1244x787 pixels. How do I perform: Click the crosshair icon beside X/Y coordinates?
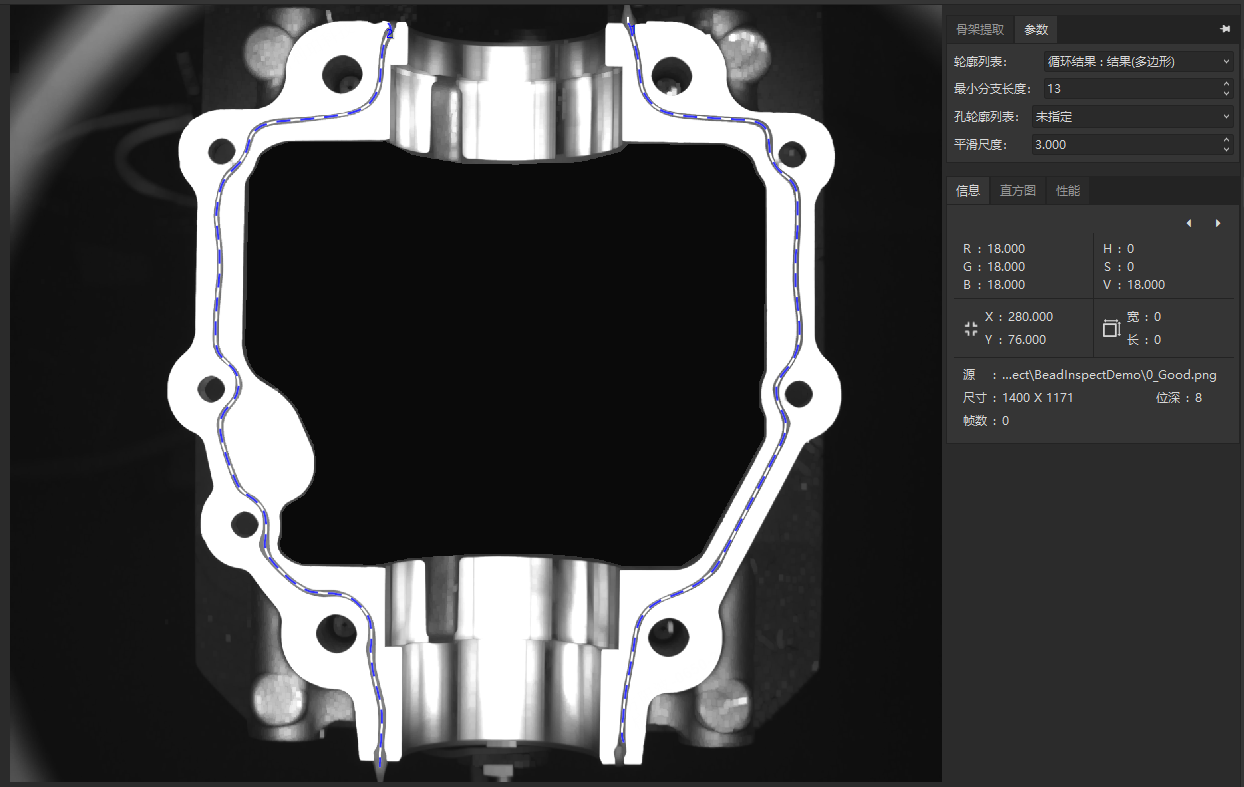[970, 328]
